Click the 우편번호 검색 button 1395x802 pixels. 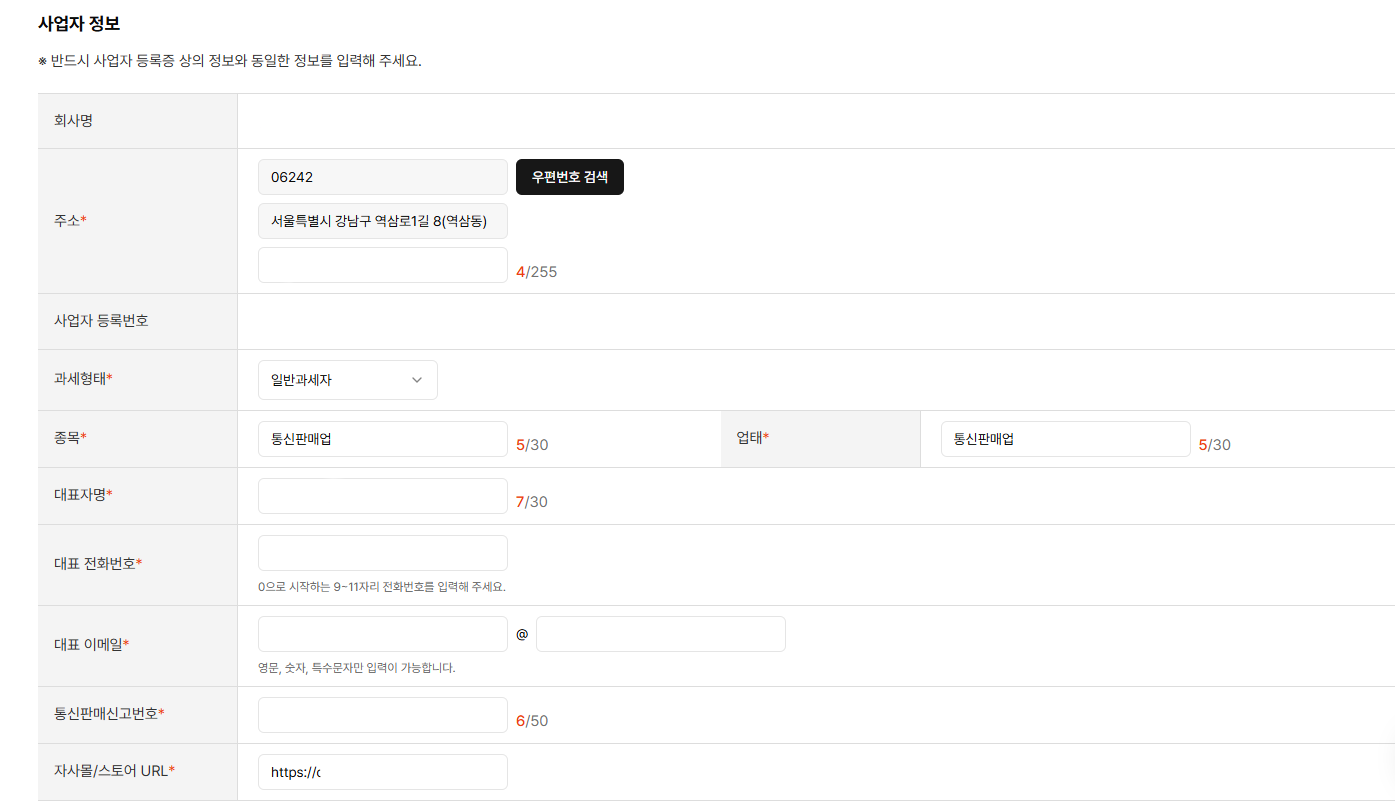click(569, 177)
